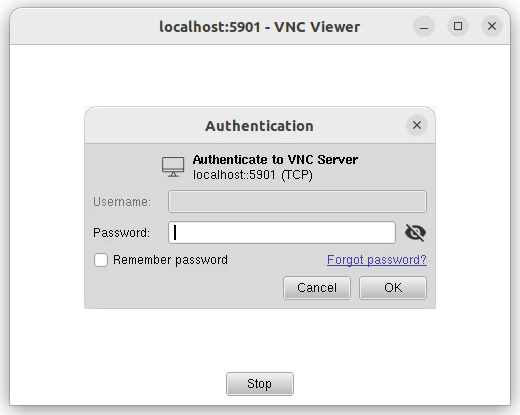Viewport: 520px width, 415px height.
Task: Minimize the VNC Viewer window
Action: click(x=424, y=26)
